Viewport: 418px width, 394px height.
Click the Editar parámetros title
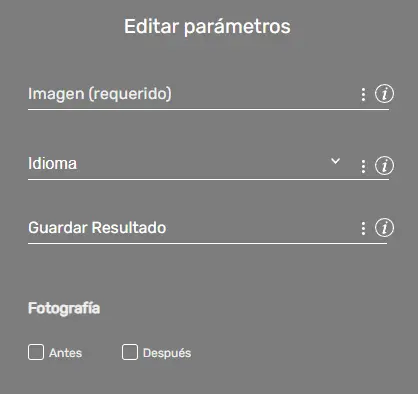[x=207, y=26]
